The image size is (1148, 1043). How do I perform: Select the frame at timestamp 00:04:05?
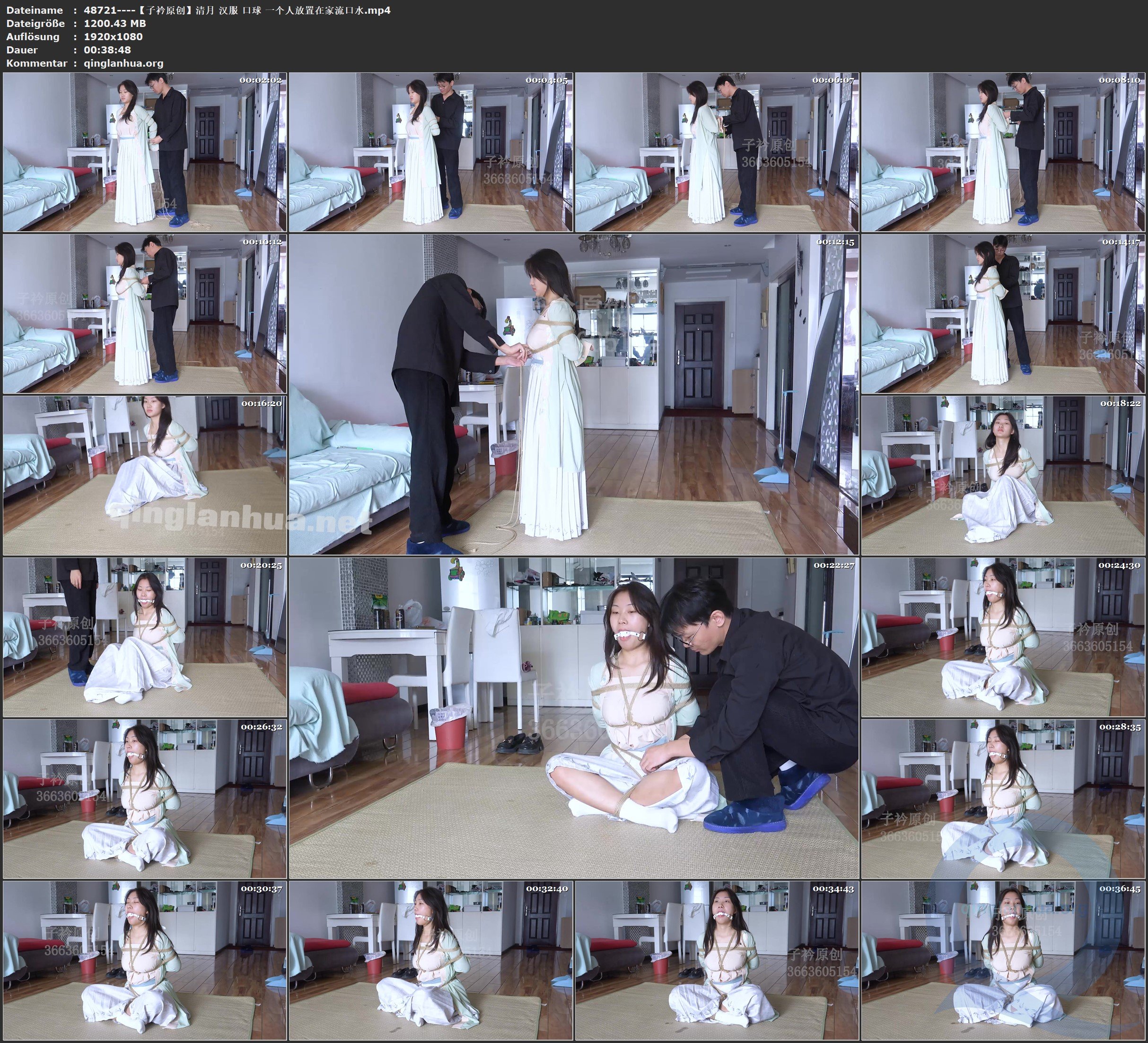pos(430,152)
